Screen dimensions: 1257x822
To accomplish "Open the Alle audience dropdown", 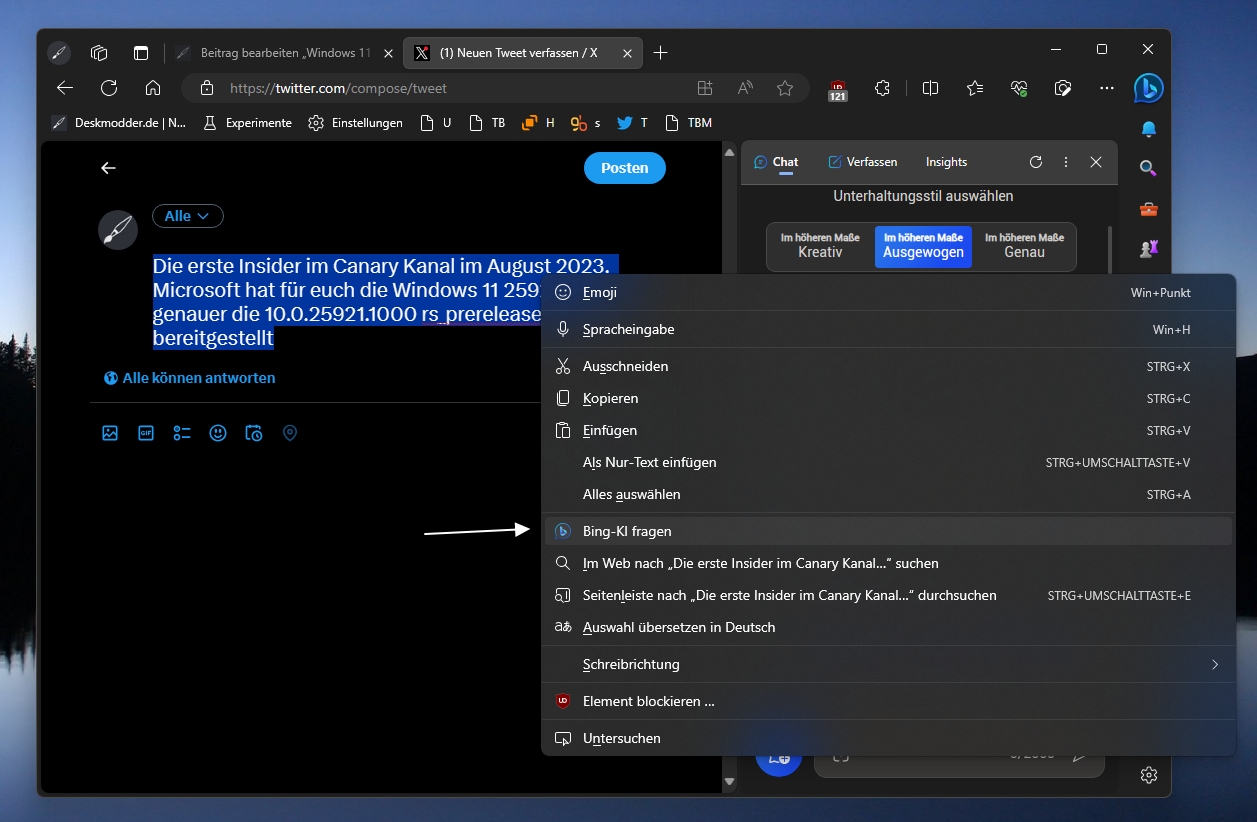I will tap(187, 216).
